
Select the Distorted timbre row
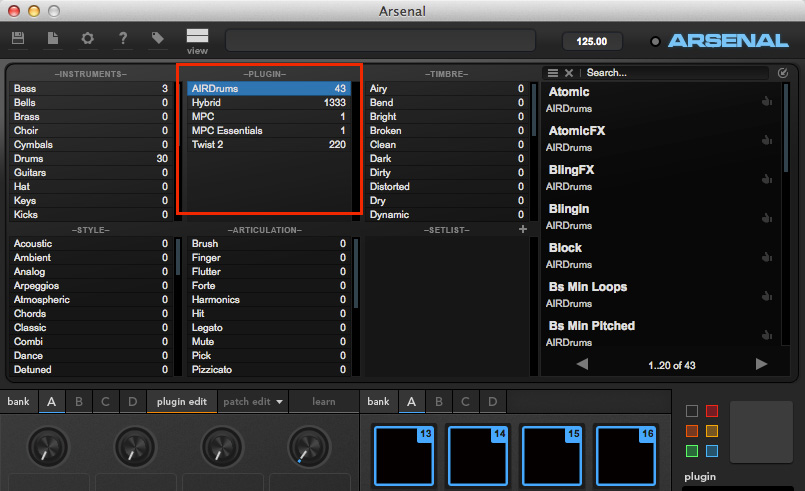coord(447,186)
